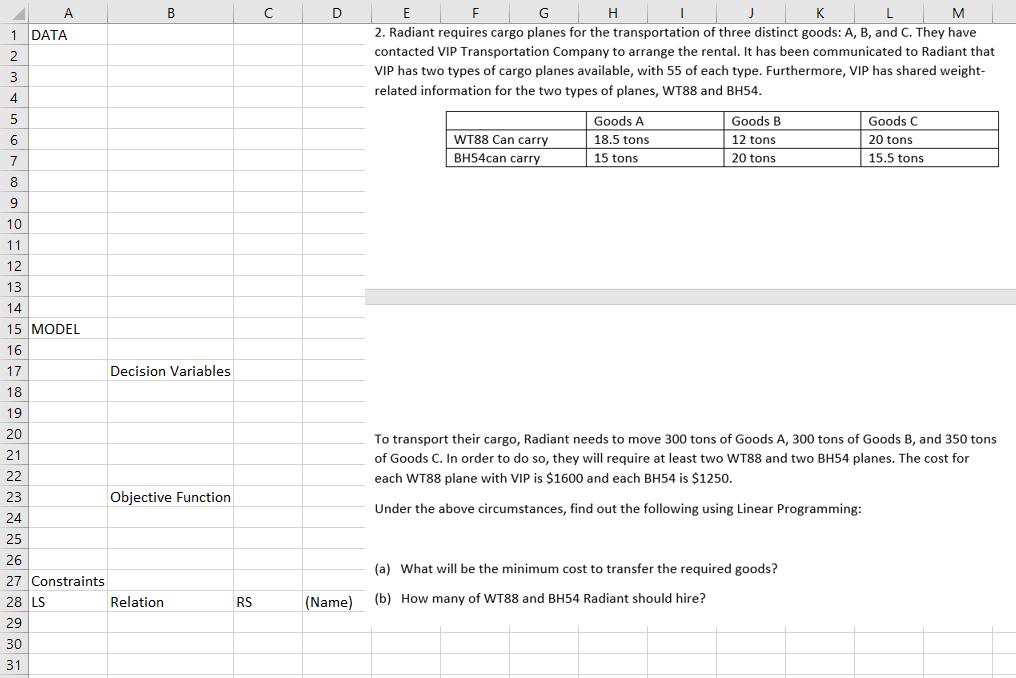1016x678 pixels.
Task: Select row 1 header
Action: (13, 33)
